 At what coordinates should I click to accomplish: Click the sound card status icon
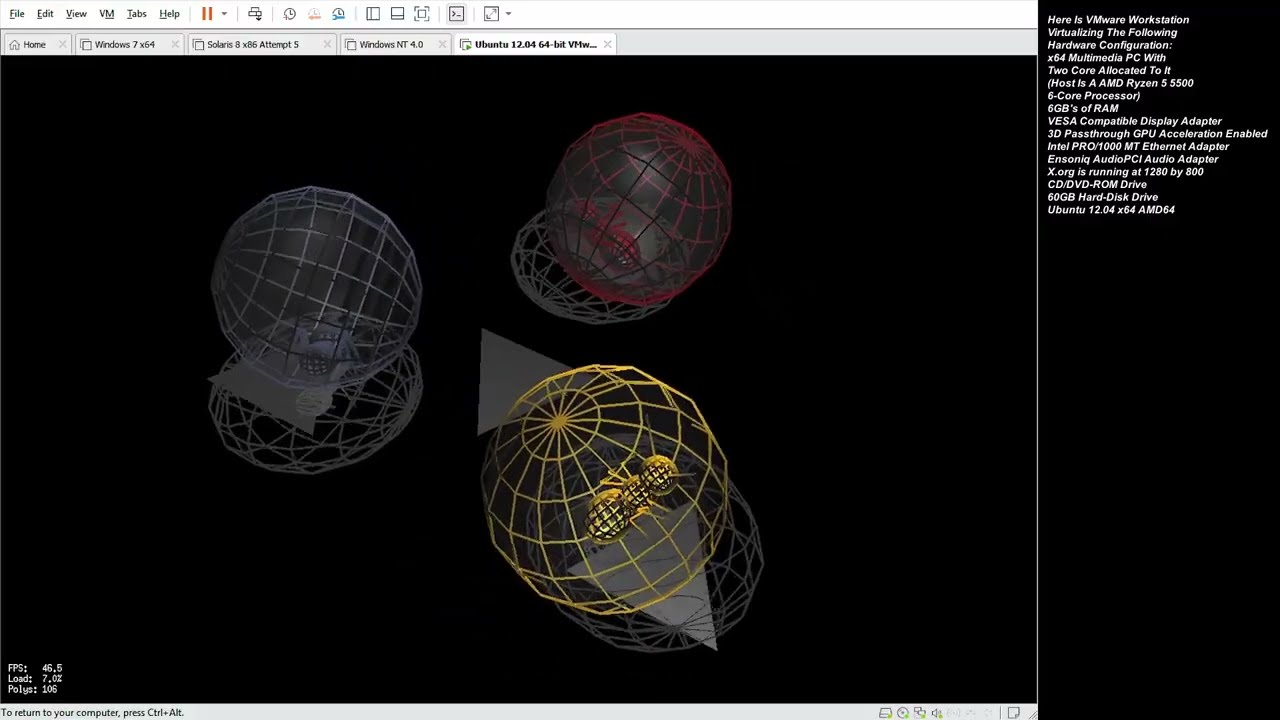coord(937,713)
